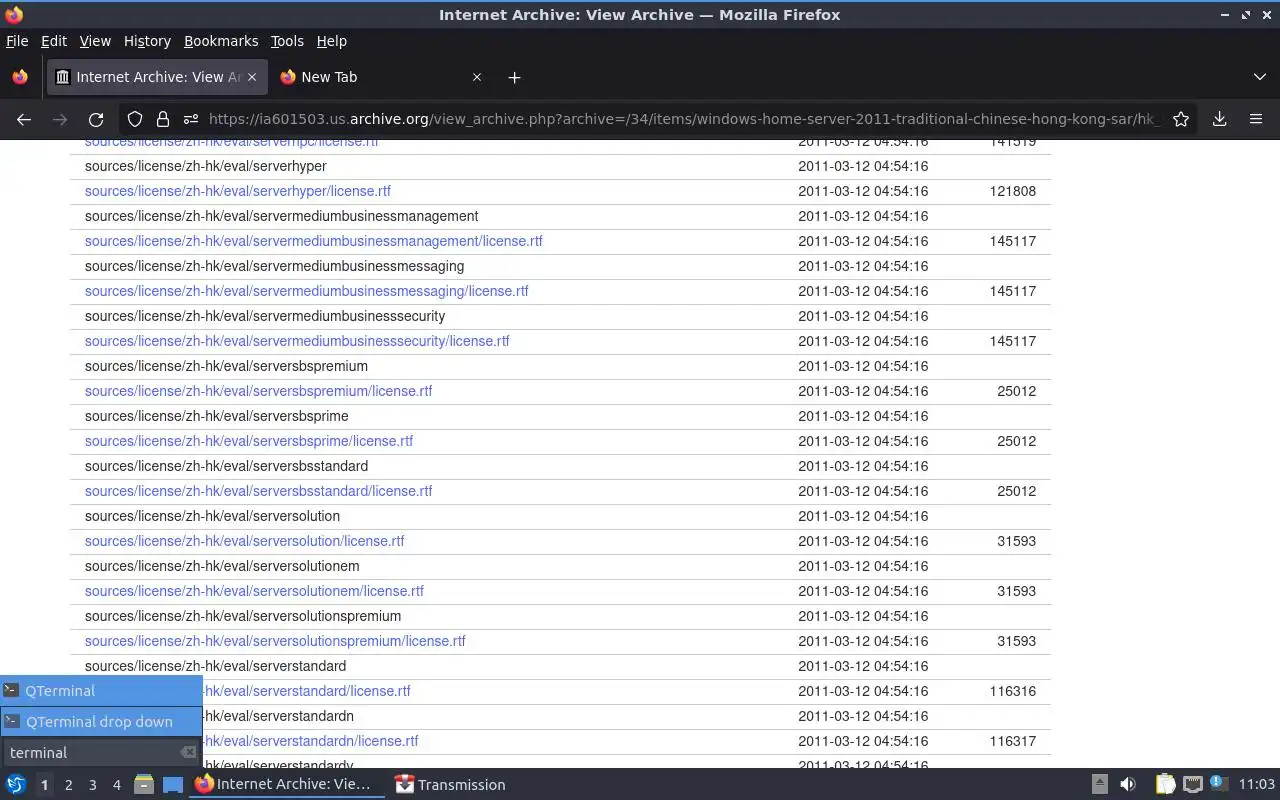
Task: Switch to virtual desktop 1
Action: tap(44, 785)
